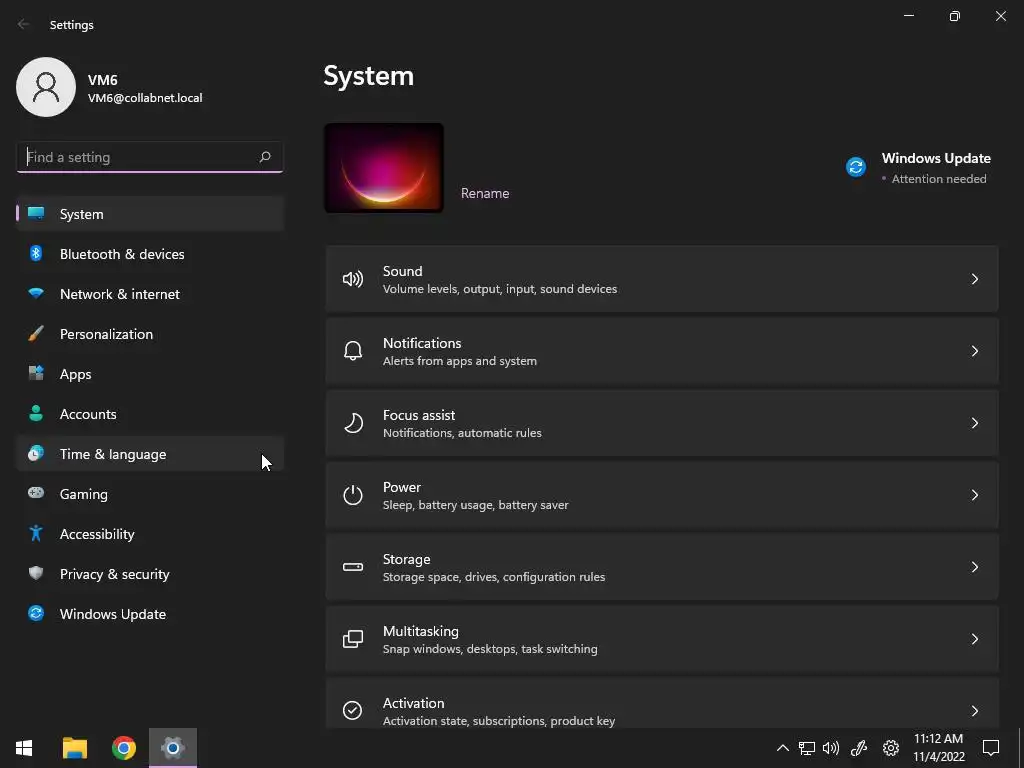Expand the Activation row chevron

pyautogui.click(x=974, y=711)
